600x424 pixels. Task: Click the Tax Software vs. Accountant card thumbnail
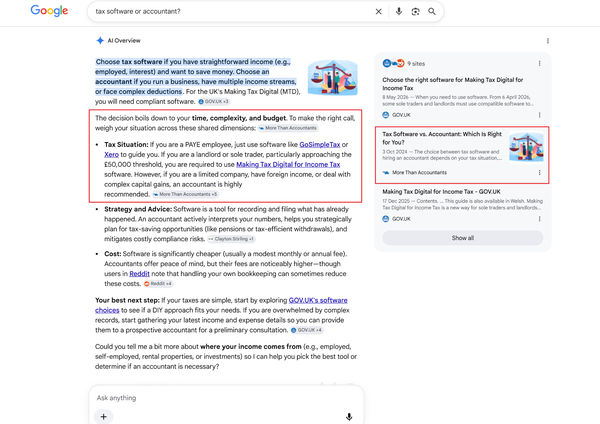point(526,147)
